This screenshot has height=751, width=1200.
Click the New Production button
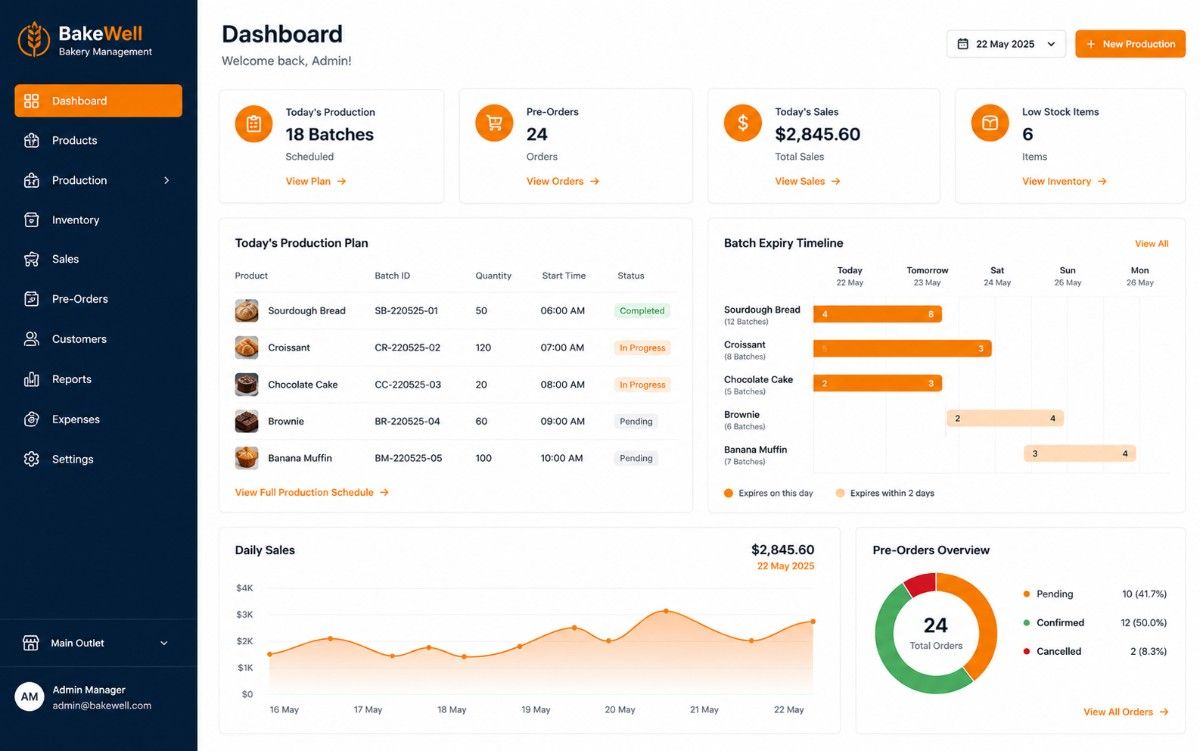[x=1130, y=44]
